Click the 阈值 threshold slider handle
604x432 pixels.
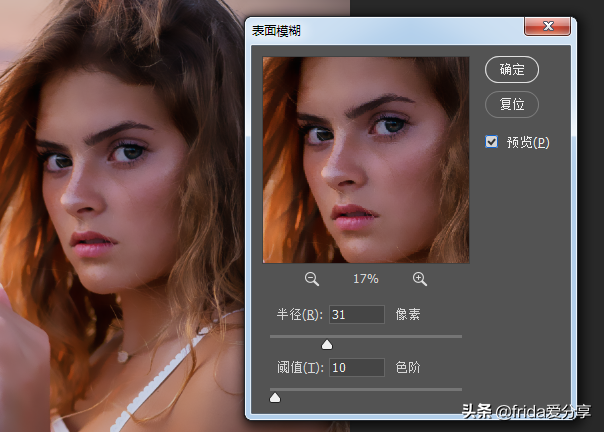275,397
